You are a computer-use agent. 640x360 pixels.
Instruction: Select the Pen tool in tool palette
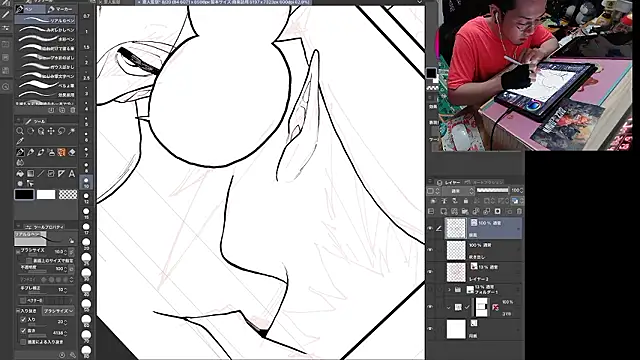pyautogui.click(x=20, y=152)
